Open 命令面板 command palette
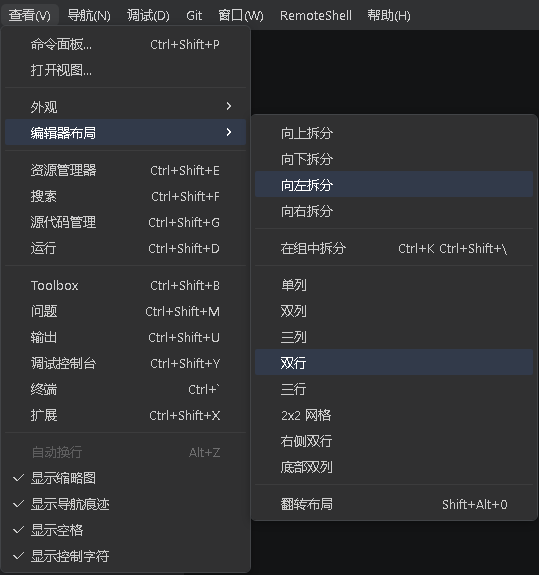The image size is (539, 575). pyautogui.click(x=125, y=45)
